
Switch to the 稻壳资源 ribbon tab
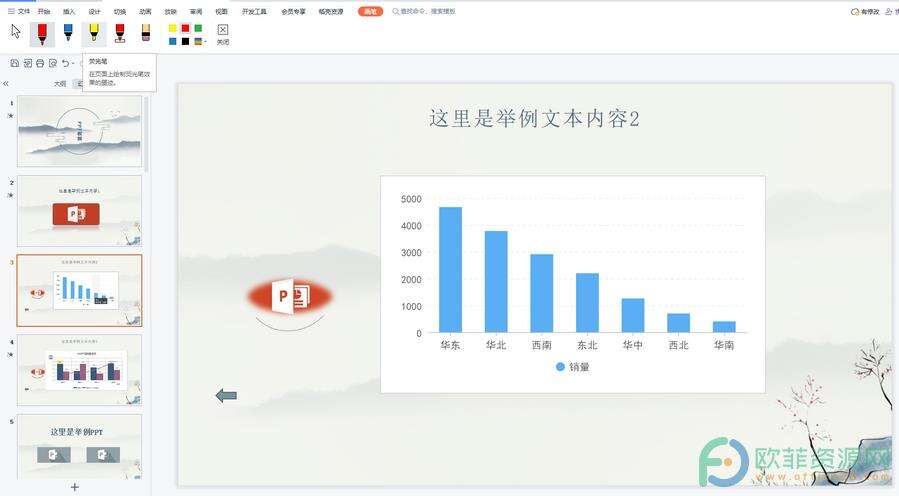(331, 11)
